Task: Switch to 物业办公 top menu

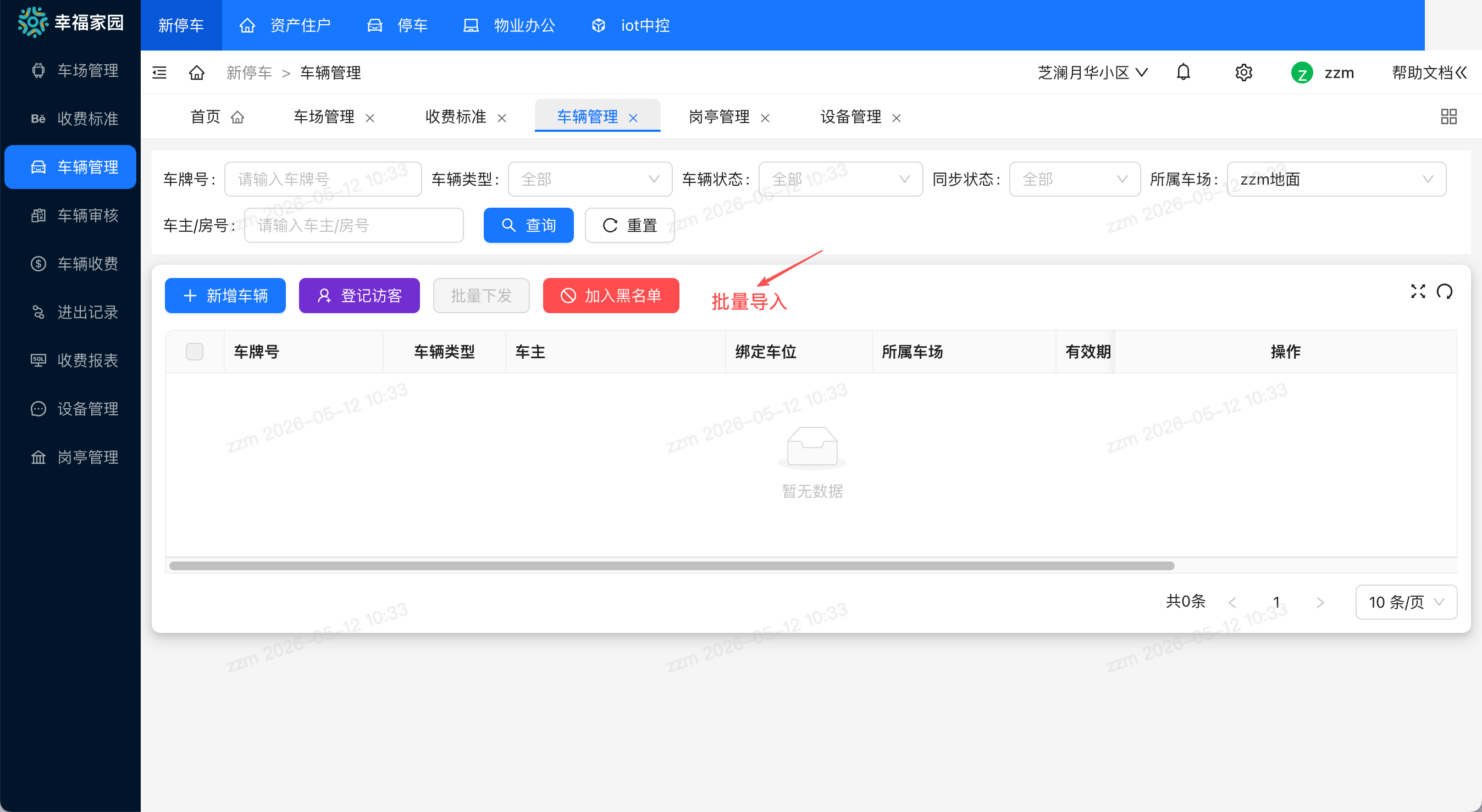Action: click(x=508, y=25)
